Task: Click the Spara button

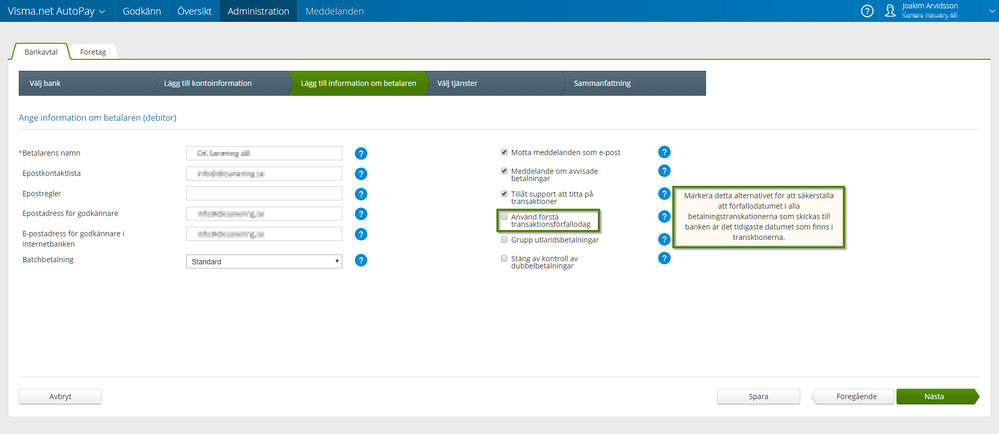Action: click(758, 396)
